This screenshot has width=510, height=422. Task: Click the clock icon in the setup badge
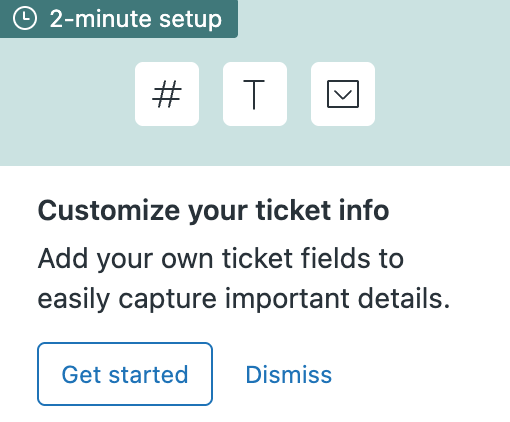pyautogui.click(x=25, y=18)
